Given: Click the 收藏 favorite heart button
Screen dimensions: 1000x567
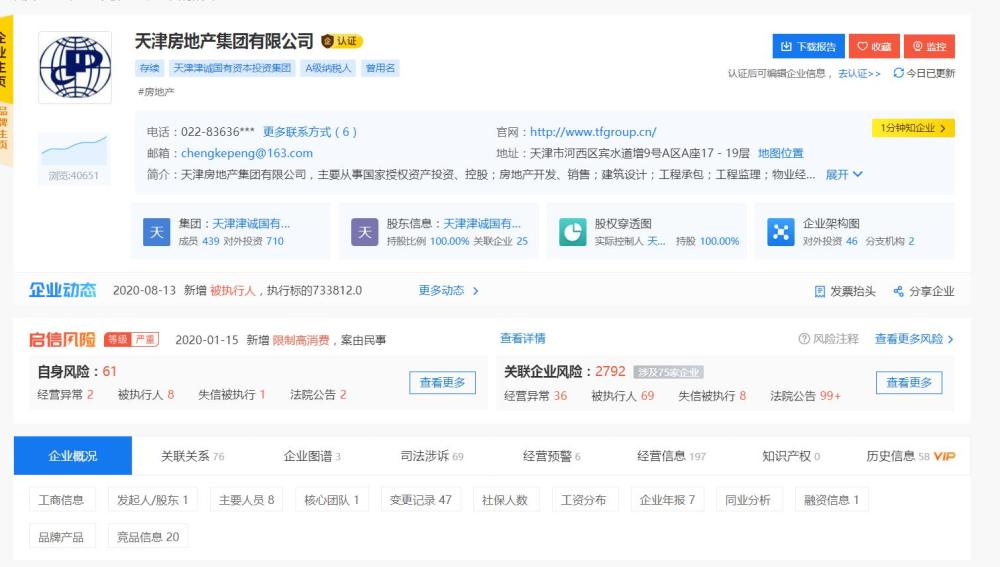Looking at the screenshot, I should [x=874, y=47].
